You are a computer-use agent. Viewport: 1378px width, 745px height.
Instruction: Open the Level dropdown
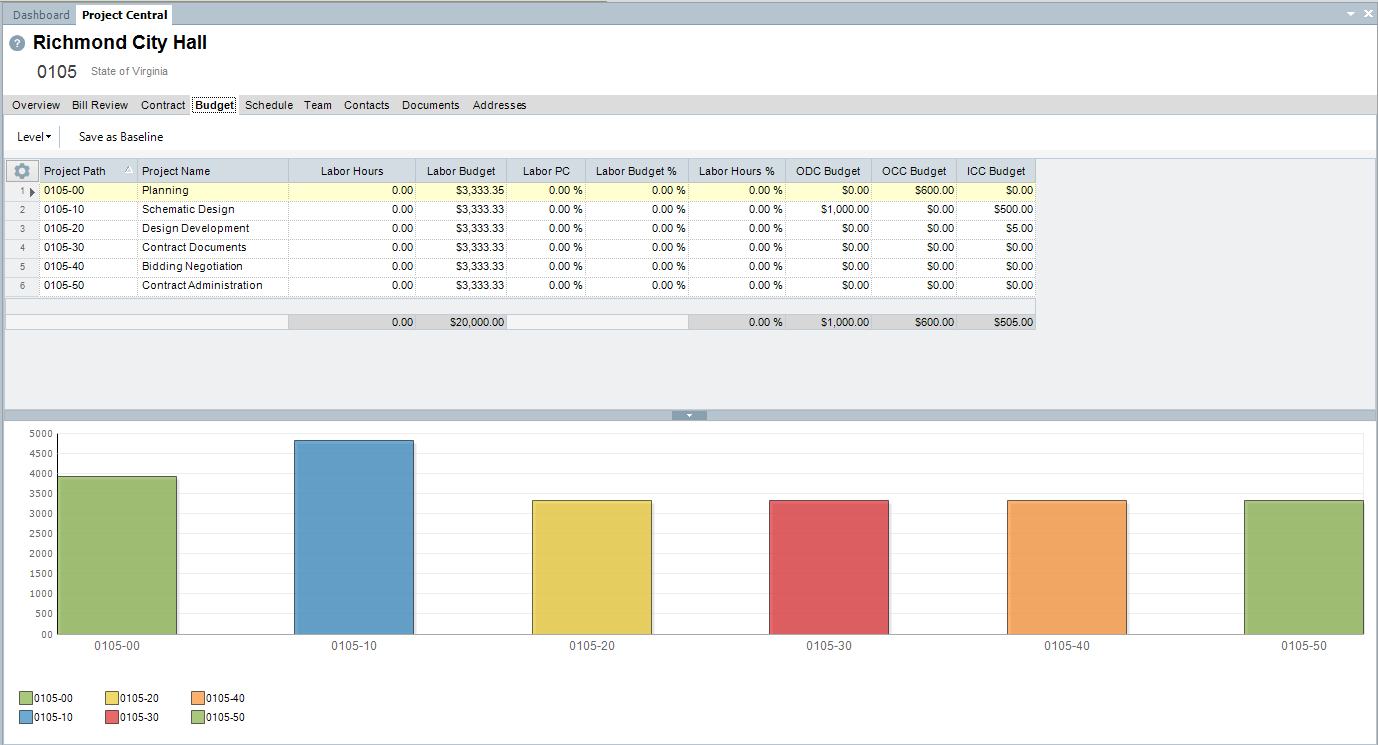pos(34,137)
